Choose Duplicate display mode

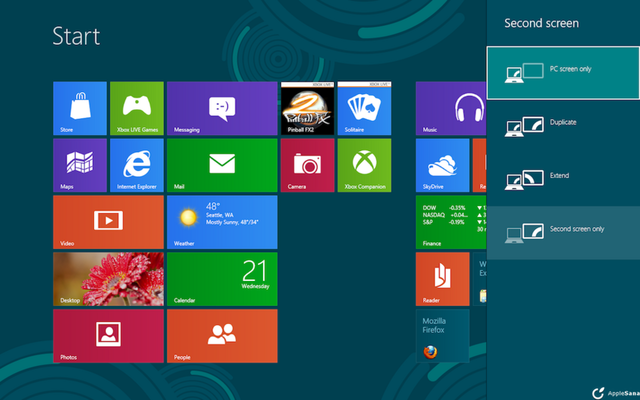(x=563, y=127)
